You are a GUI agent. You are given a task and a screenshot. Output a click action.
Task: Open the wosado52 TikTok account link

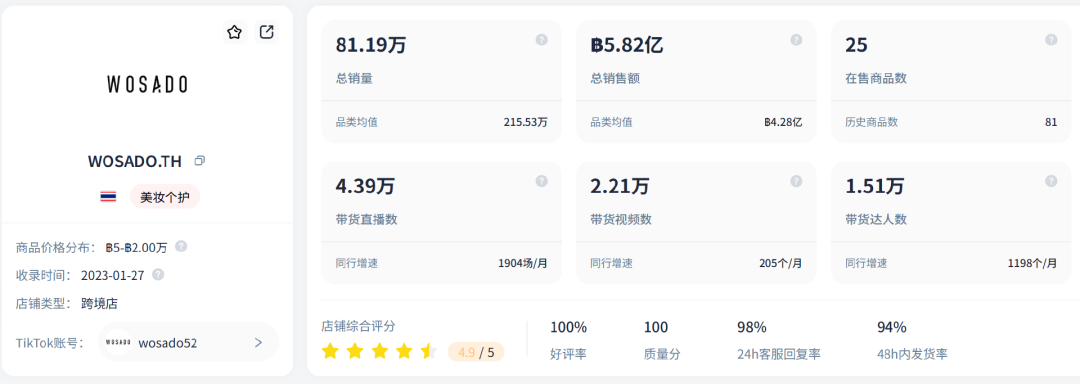pos(188,342)
